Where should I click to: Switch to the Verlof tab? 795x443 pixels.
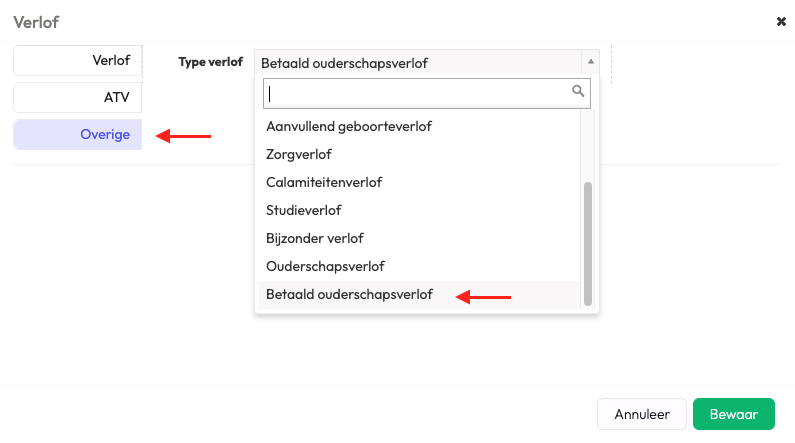point(78,60)
